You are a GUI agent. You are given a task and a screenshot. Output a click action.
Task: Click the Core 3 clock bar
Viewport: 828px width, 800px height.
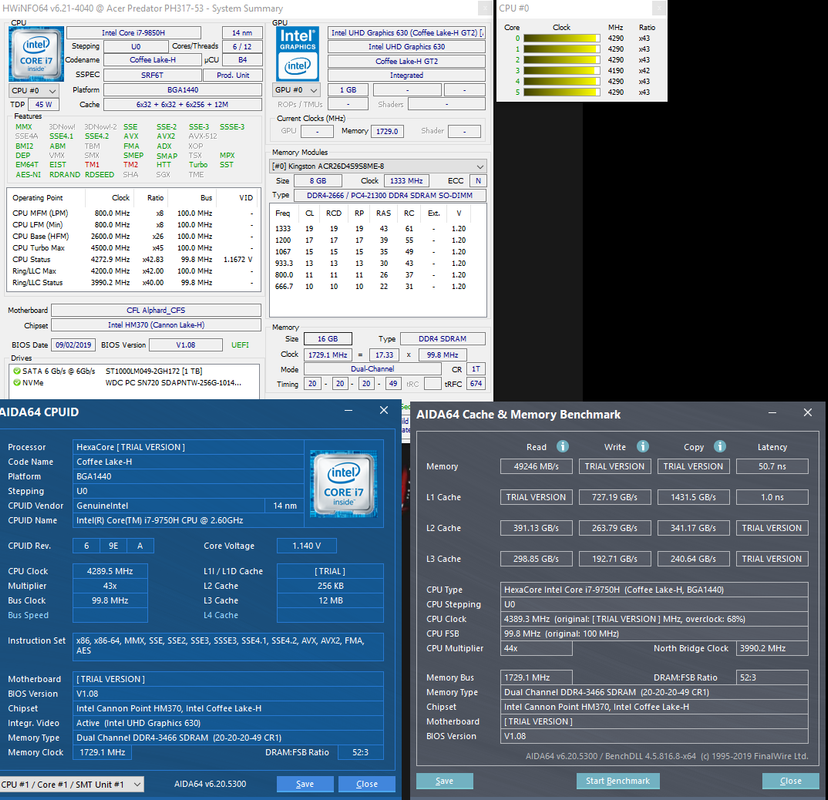(x=562, y=70)
